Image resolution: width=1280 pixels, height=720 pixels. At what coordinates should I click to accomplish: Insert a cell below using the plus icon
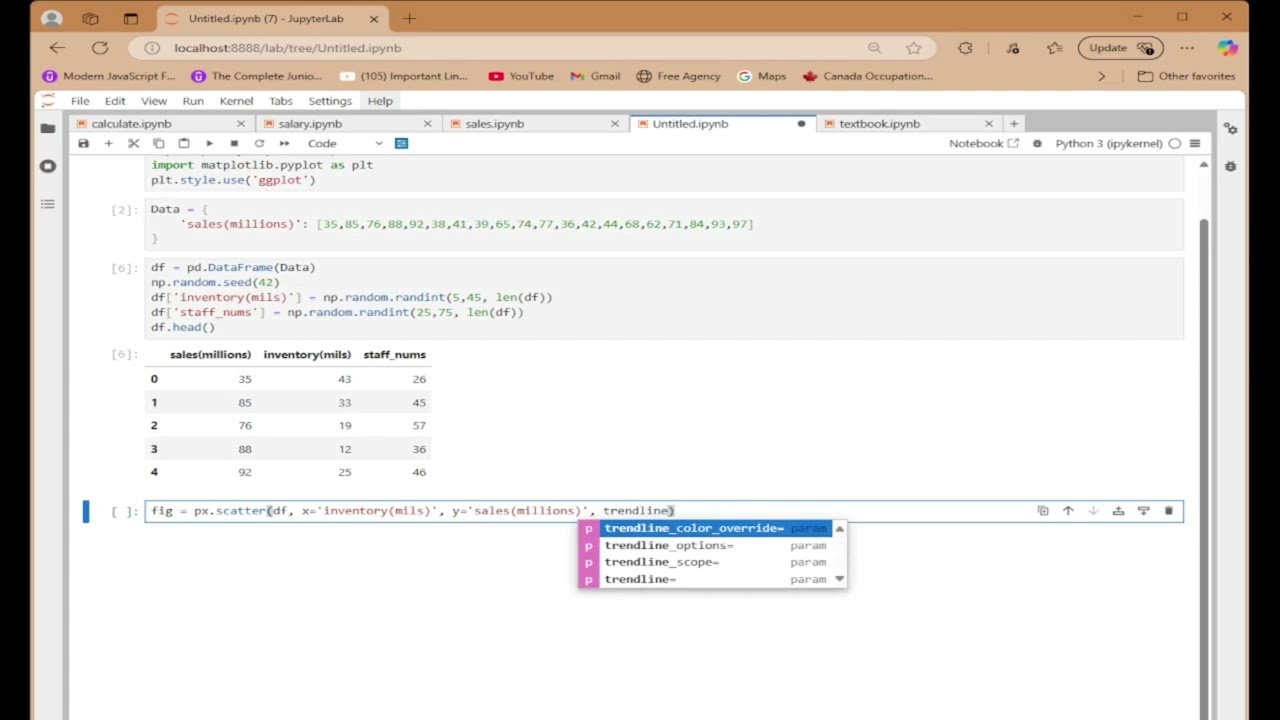pyautogui.click(x=108, y=143)
